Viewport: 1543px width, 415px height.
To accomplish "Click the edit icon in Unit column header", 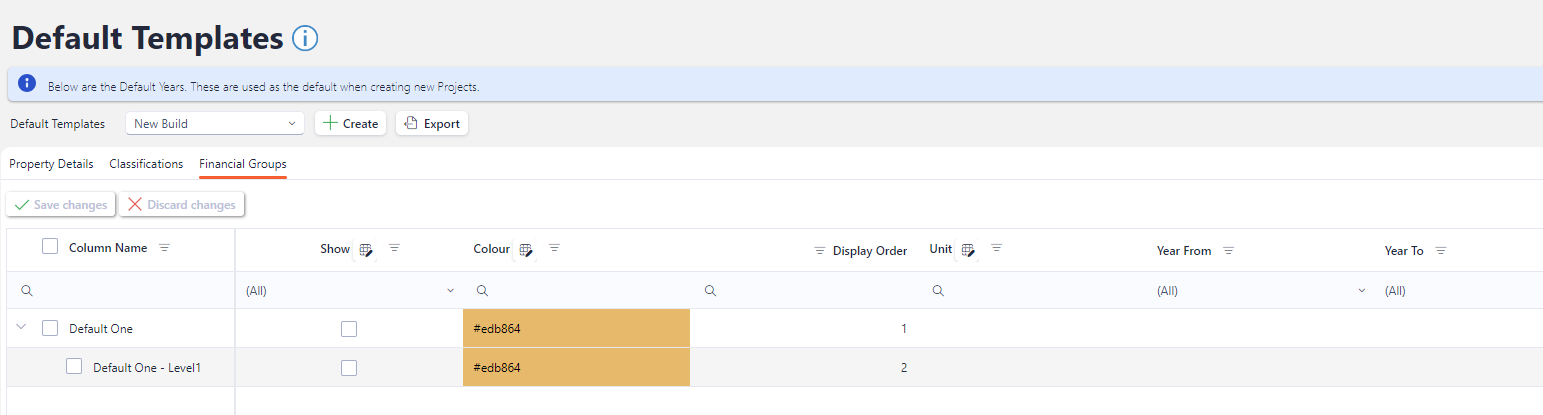I will point(967,250).
